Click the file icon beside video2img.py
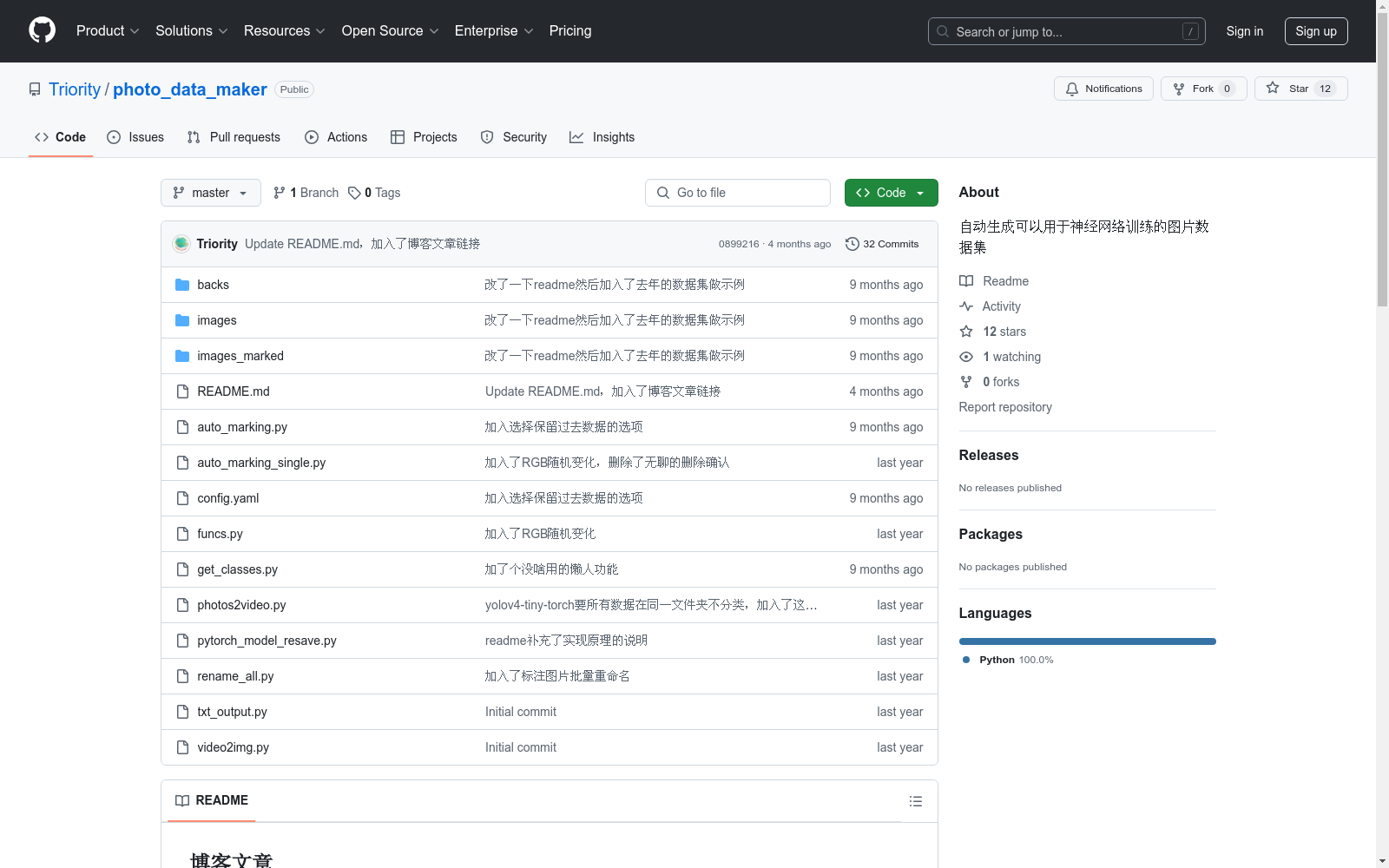The image size is (1389, 868). coord(182,747)
